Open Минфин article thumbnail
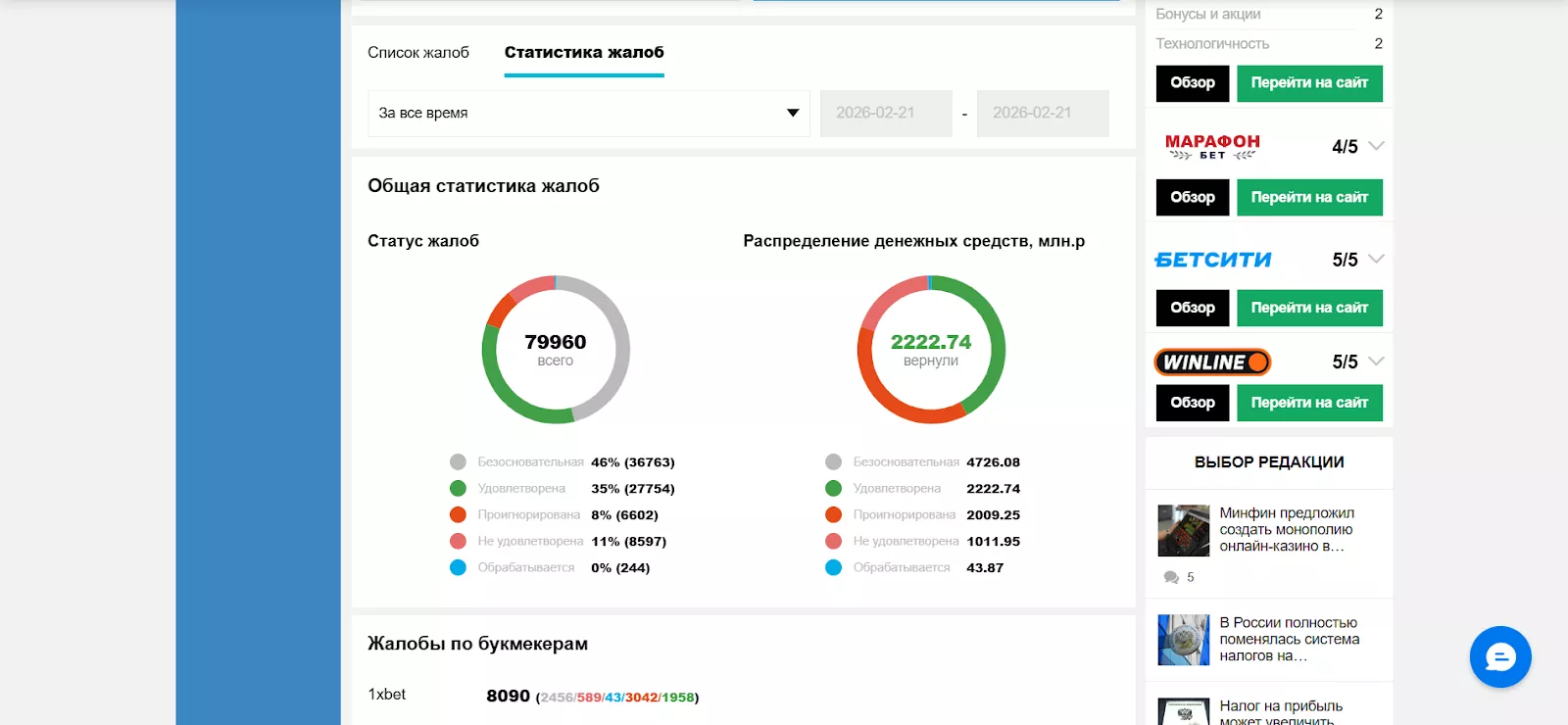Screen dimensions: 1568x725 [x=1184, y=530]
